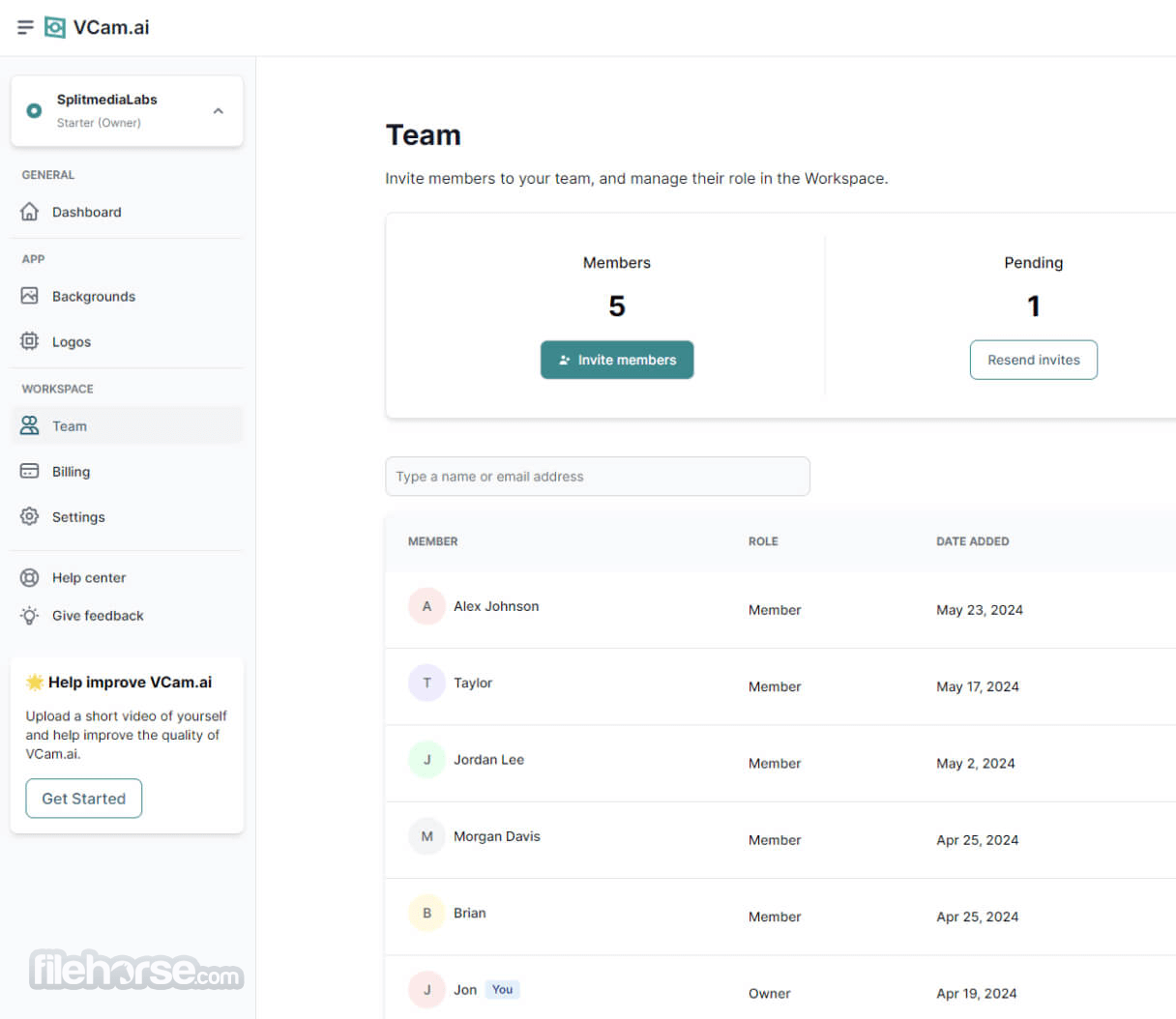Click the You badge next to Jon
This screenshot has height=1019, width=1176.
pyautogui.click(x=502, y=989)
